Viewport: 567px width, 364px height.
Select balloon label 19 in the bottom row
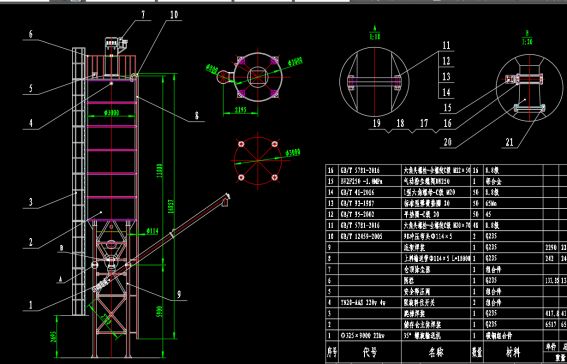point(376,123)
